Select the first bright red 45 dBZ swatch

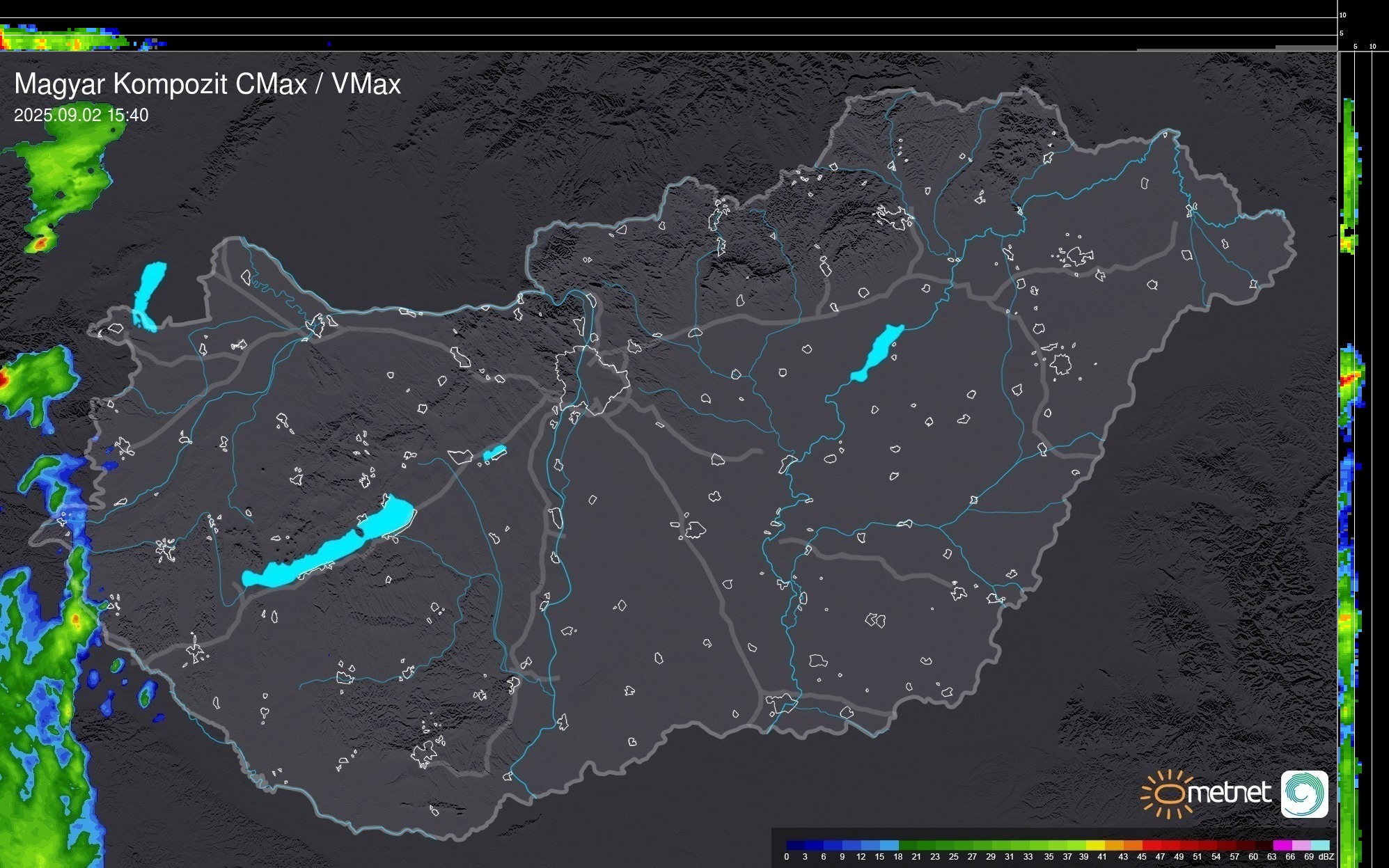(x=1151, y=845)
